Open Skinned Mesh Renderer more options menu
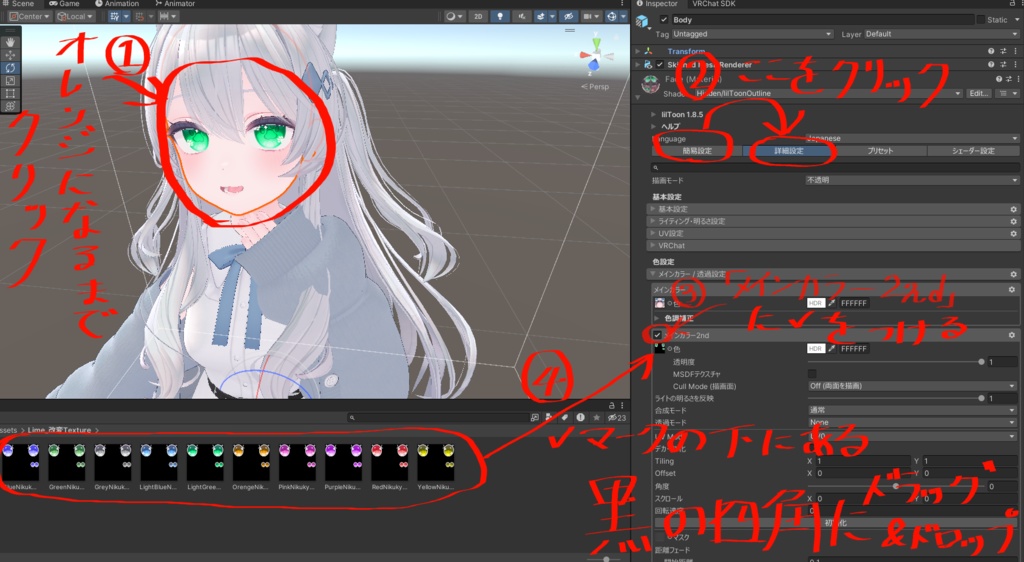Viewport: 1024px width, 562px height. (1015, 65)
